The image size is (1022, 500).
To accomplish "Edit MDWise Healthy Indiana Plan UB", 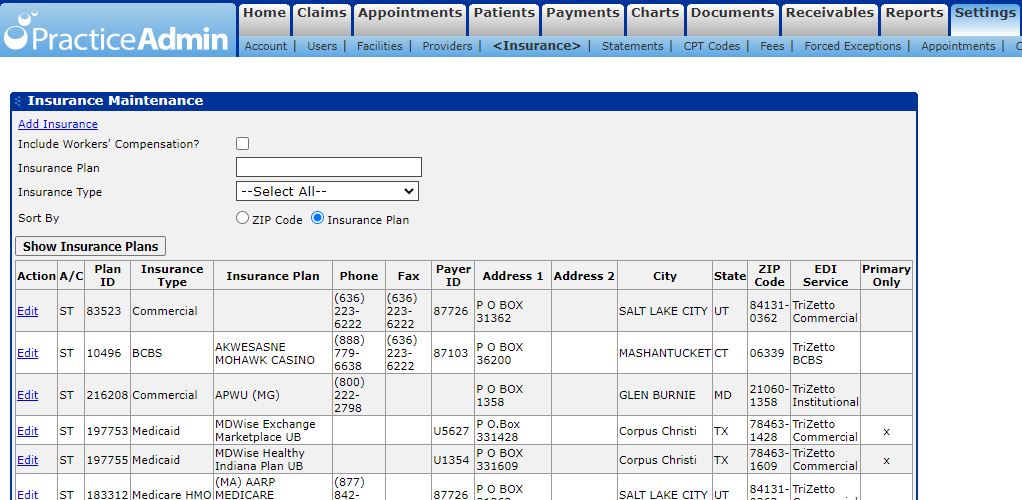I will pos(27,460).
